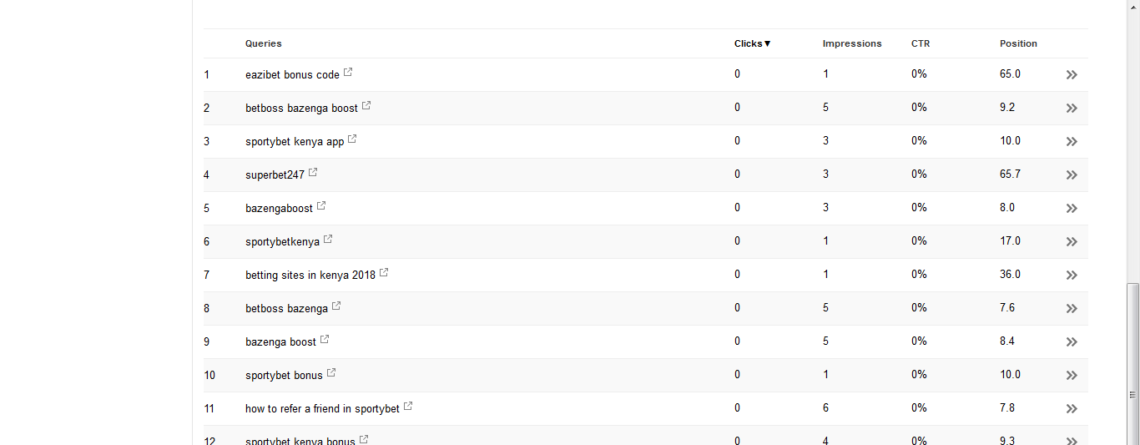Screen dimensions: 1140x445
Task: Open external link icon next to superbet247
Action: pyautogui.click(x=313, y=173)
